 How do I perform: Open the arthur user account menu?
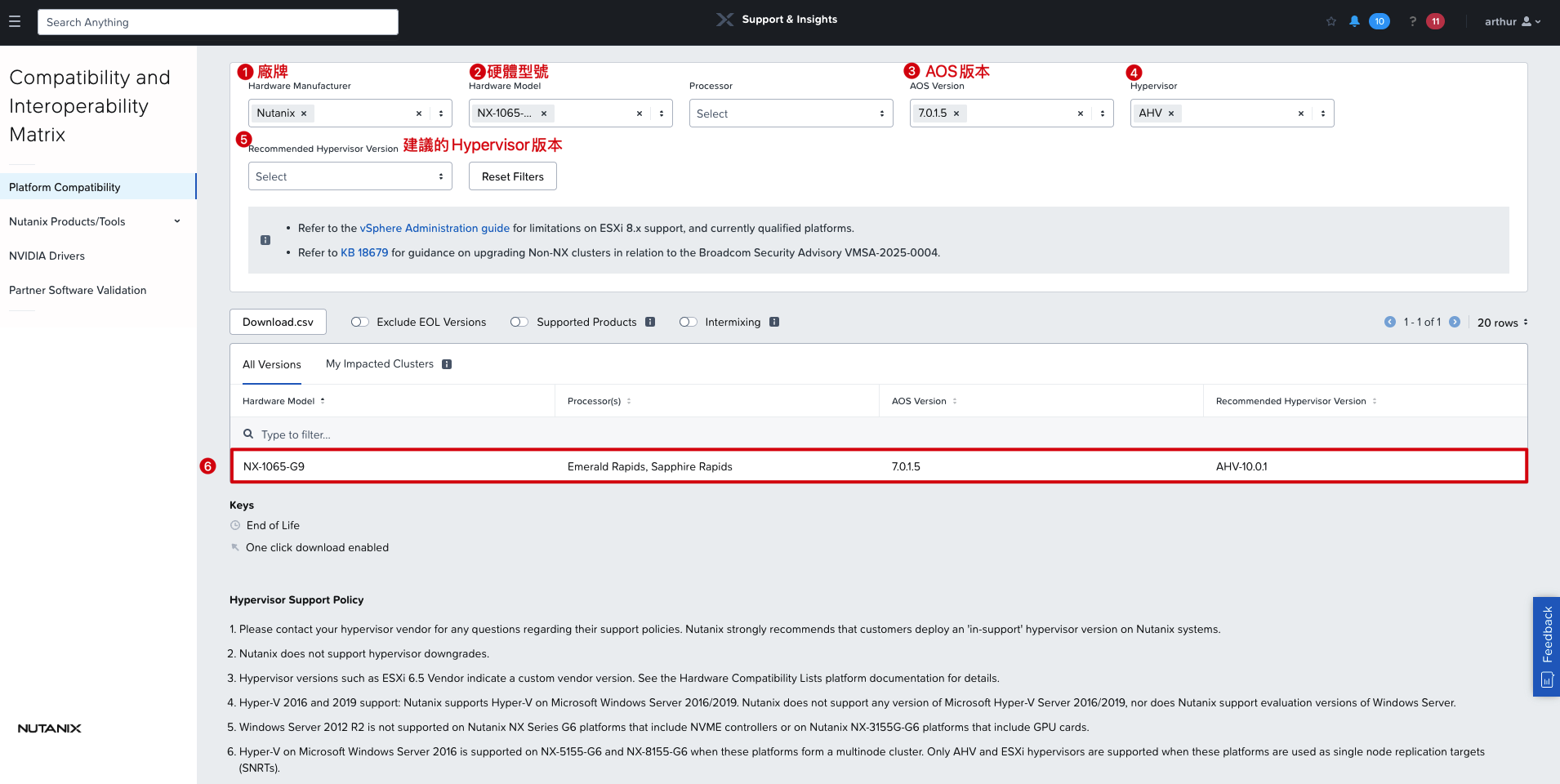(x=1513, y=21)
